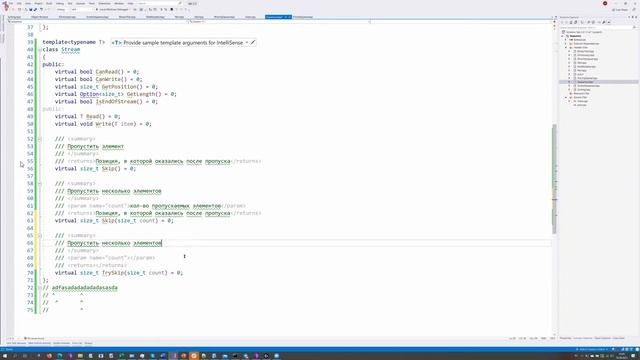Click the orange taskbar application icon
The height and width of the screenshot is (360, 640).
click(193, 356)
